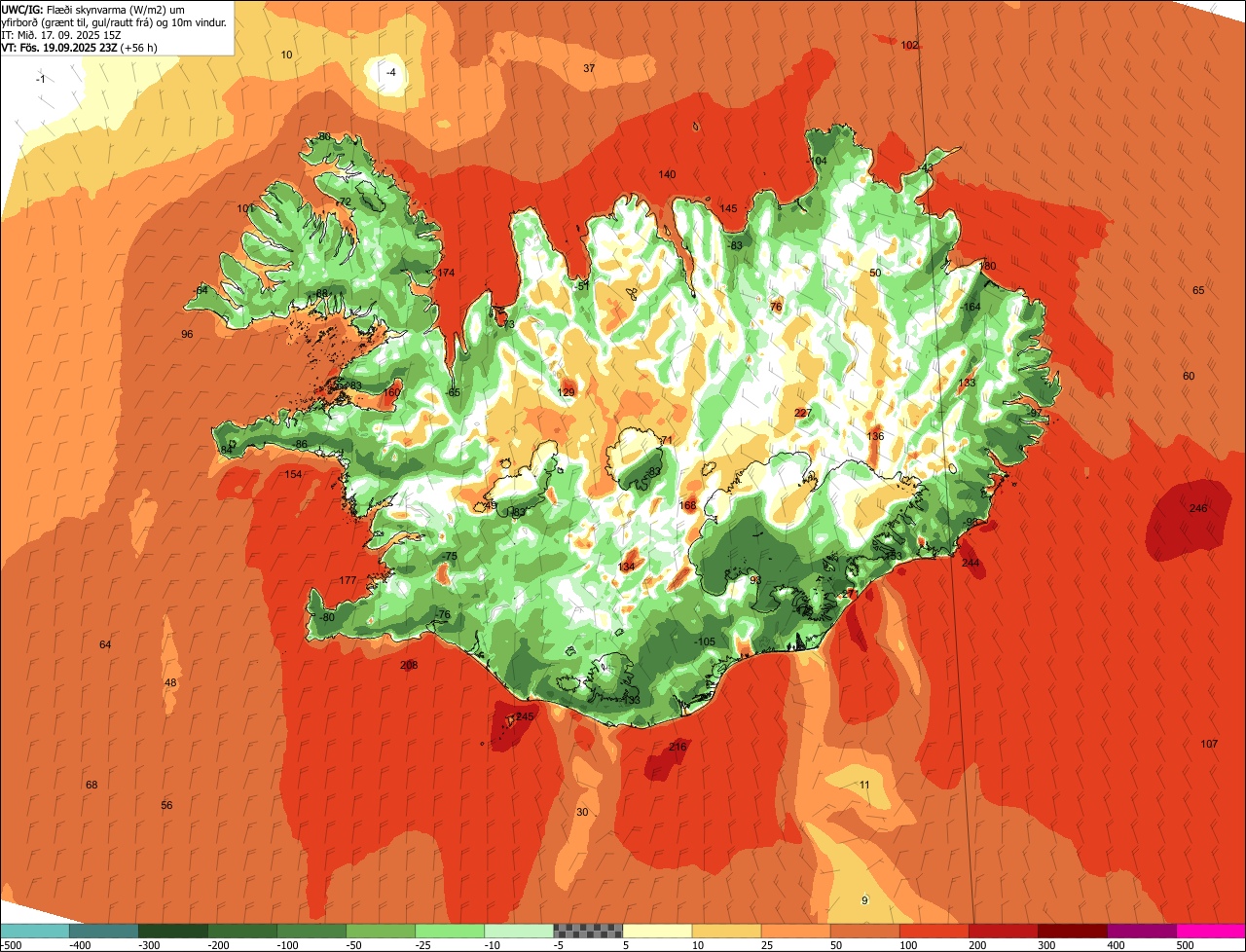This screenshot has width=1246, height=952.
Task: Click the teal legend swatch between -500 and -400
Action: [34, 931]
